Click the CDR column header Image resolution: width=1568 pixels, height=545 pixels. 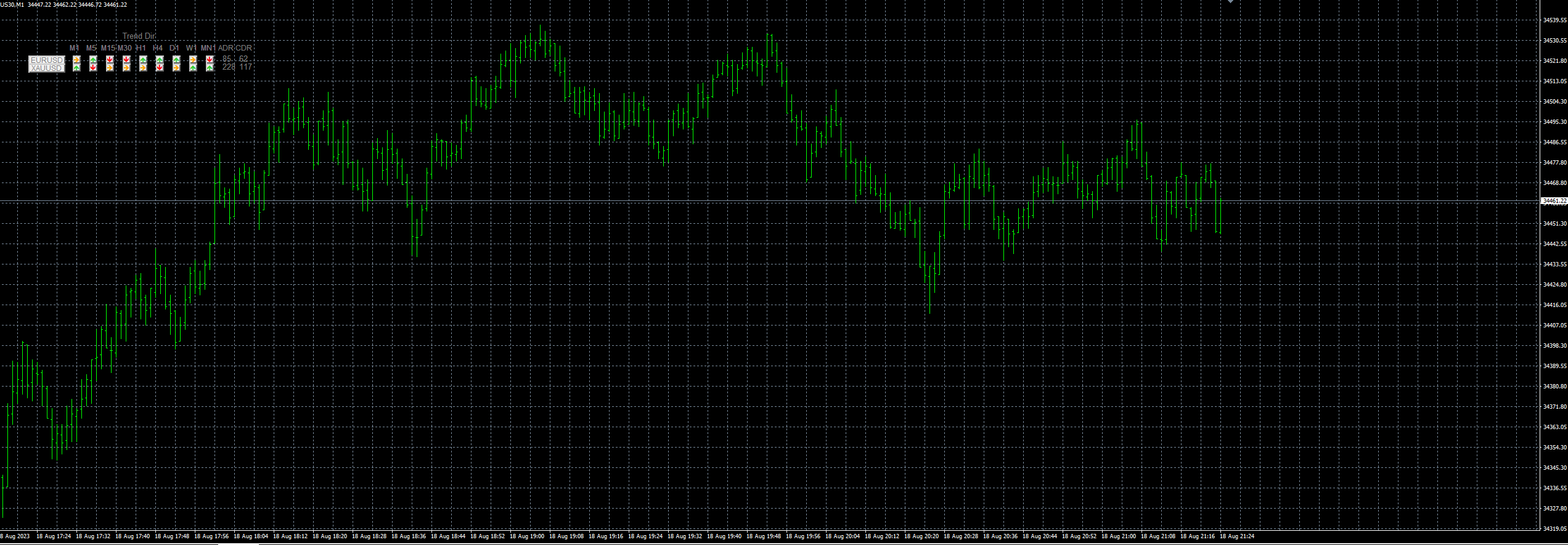(x=244, y=48)
